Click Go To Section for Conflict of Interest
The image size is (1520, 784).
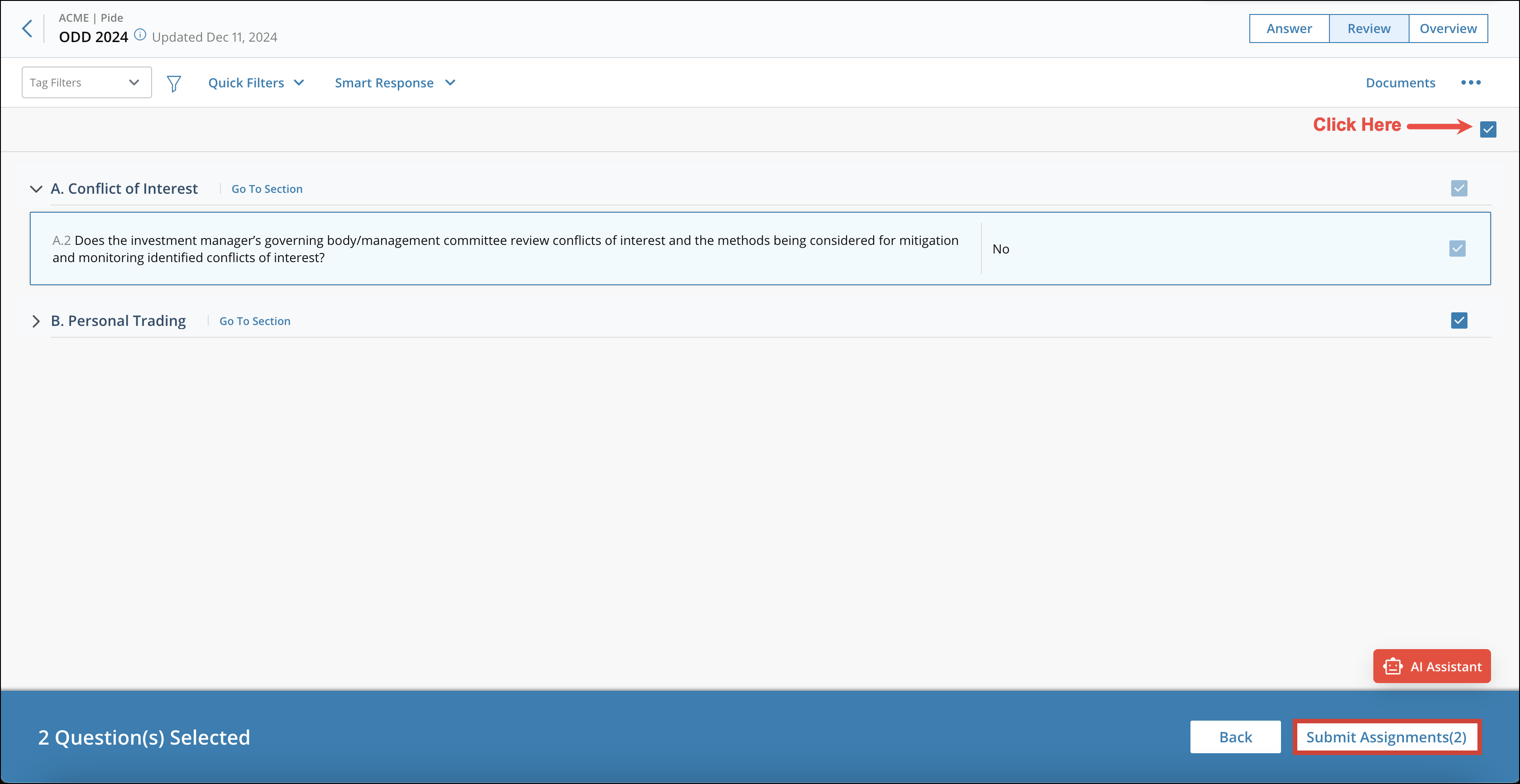click(x=267, y=189)
